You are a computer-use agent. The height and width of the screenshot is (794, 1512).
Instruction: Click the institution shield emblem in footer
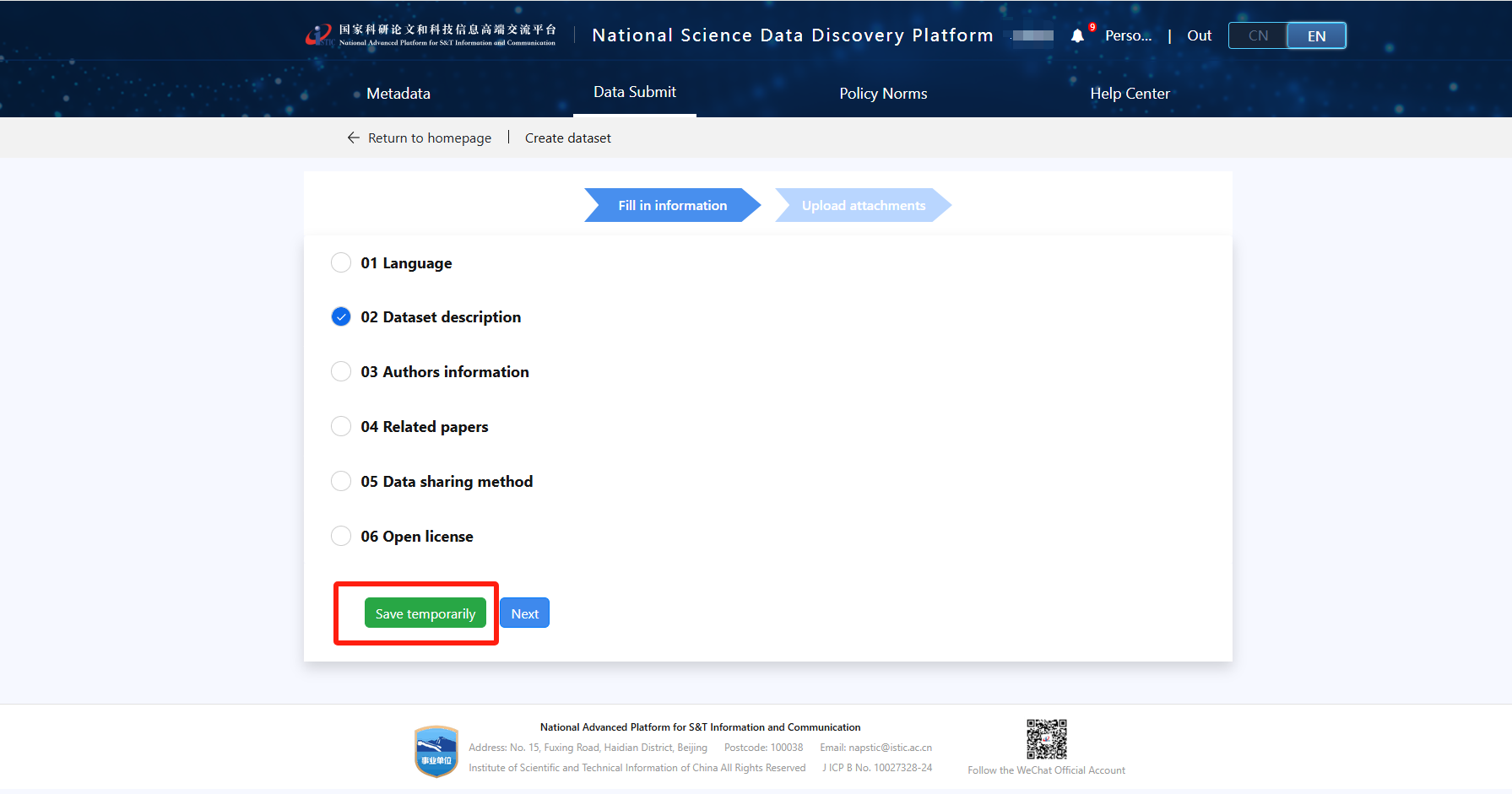pyautogui.click(x=436, y=751)
